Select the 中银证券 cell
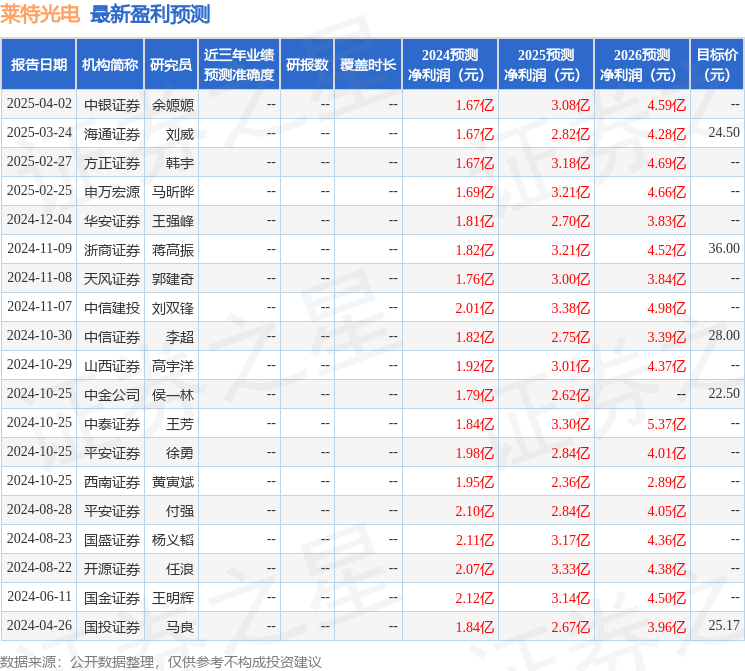Screen dimensions: 745x671 tap(112, 105)
